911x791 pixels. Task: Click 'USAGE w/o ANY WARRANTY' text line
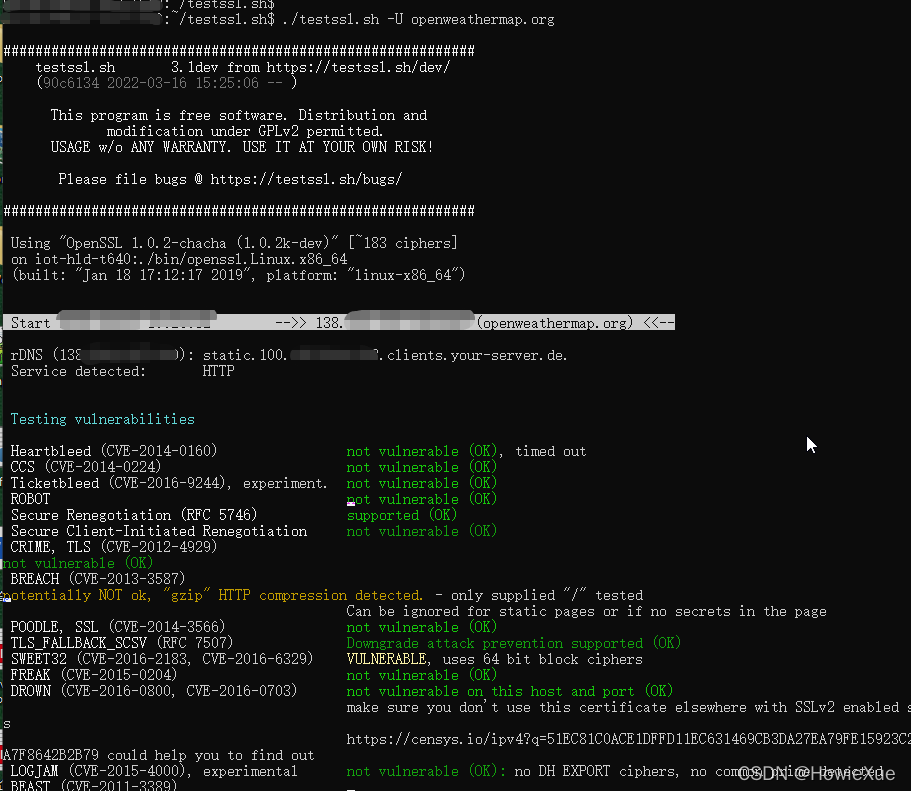point(242,147)
